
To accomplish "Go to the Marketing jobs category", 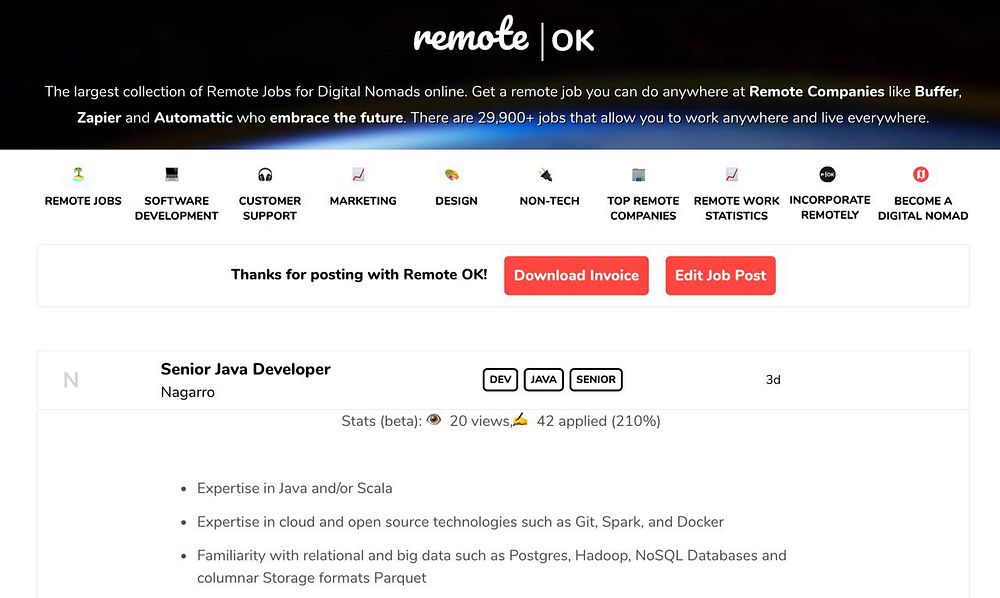I will tap(363, 201).
